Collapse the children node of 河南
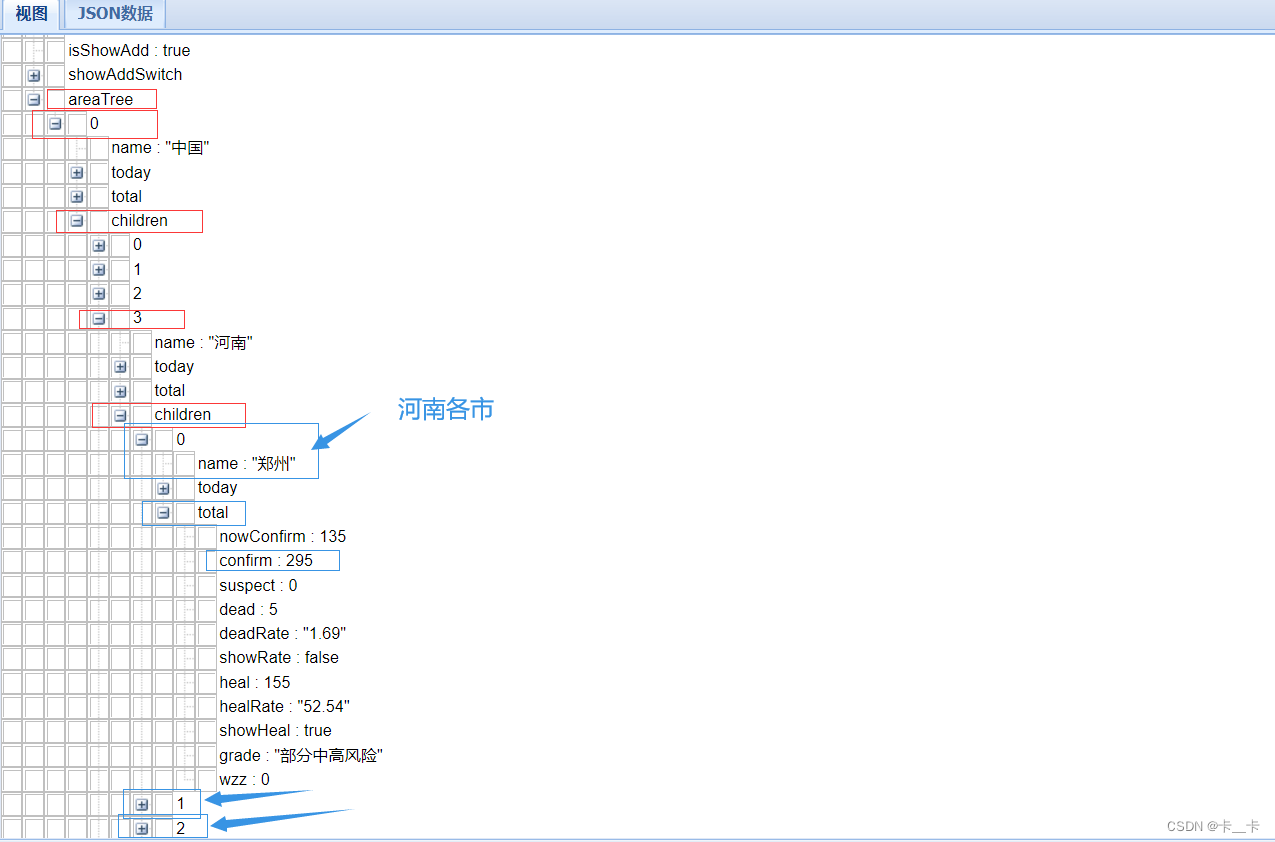Image resolution: width=1275 pixels, height=842 pixels. [x=120, y=415]
